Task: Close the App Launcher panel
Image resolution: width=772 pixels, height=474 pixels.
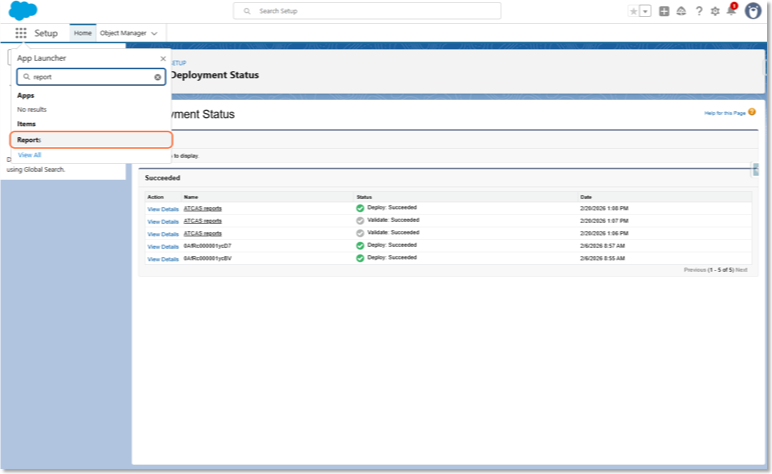Action: click(163, 59)
